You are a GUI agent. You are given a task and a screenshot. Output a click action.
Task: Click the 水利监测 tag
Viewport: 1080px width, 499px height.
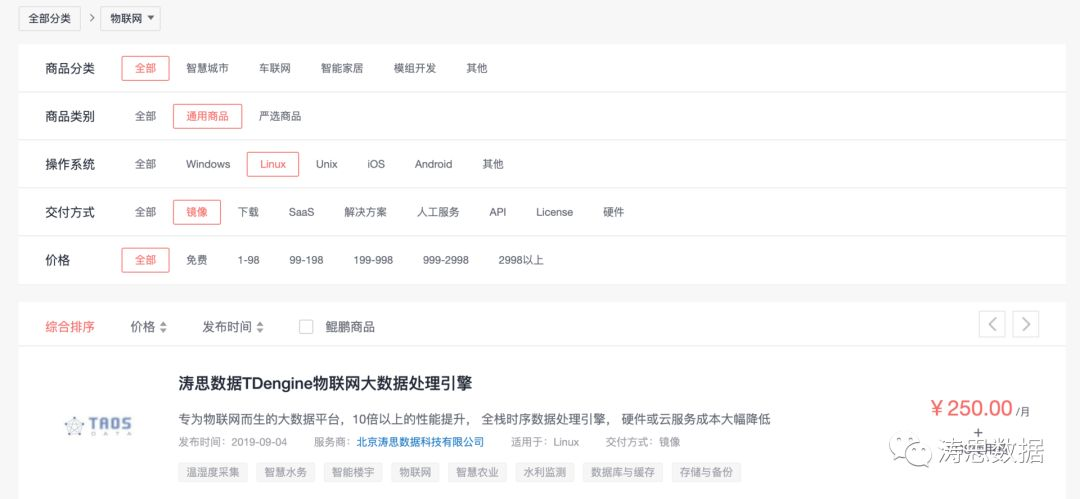[x=545, y=472]
